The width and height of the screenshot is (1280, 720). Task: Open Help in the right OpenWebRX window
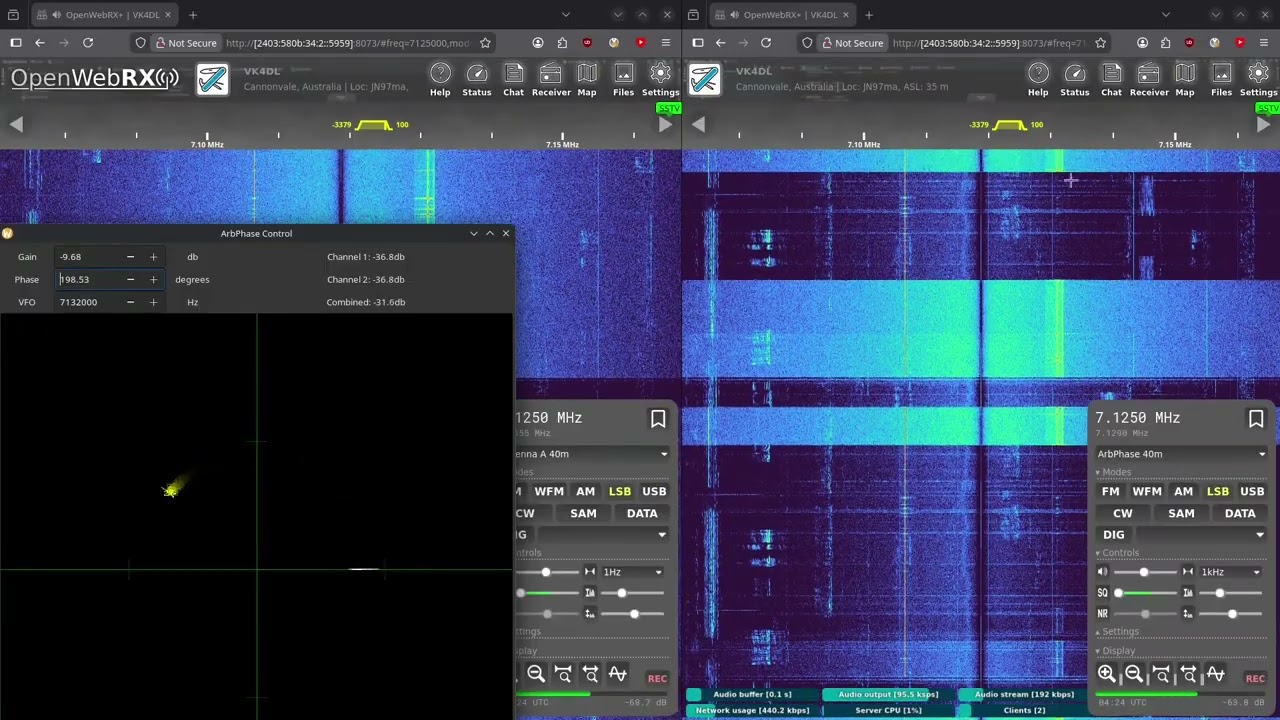1038,80
